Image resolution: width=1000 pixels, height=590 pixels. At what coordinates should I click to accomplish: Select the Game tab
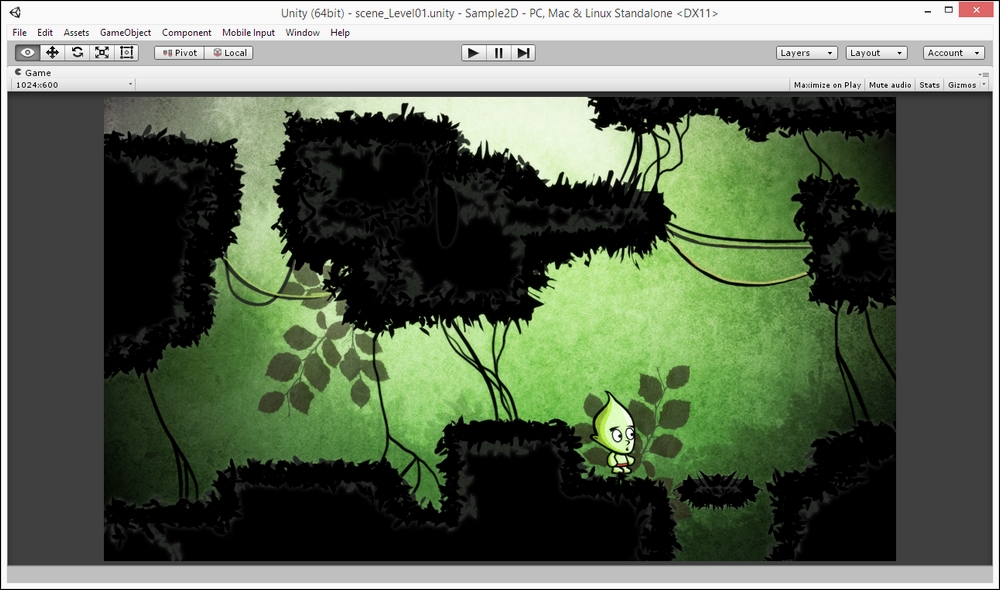(x=33, y=73)
